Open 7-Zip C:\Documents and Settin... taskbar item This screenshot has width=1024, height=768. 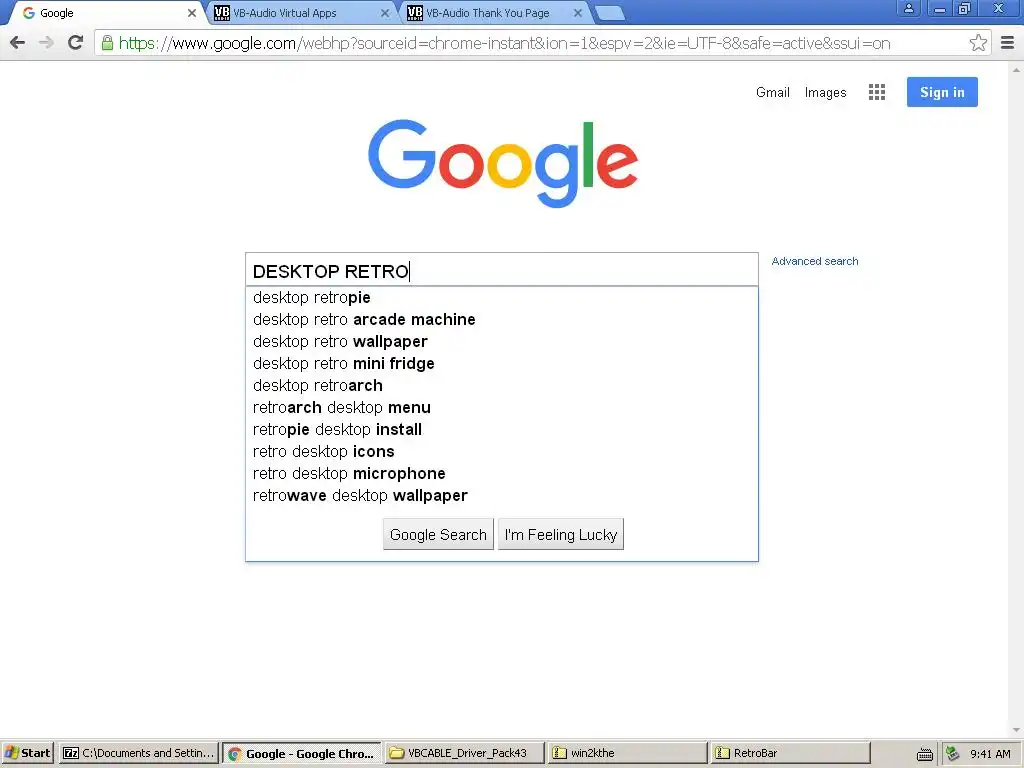tap(138, 753)
